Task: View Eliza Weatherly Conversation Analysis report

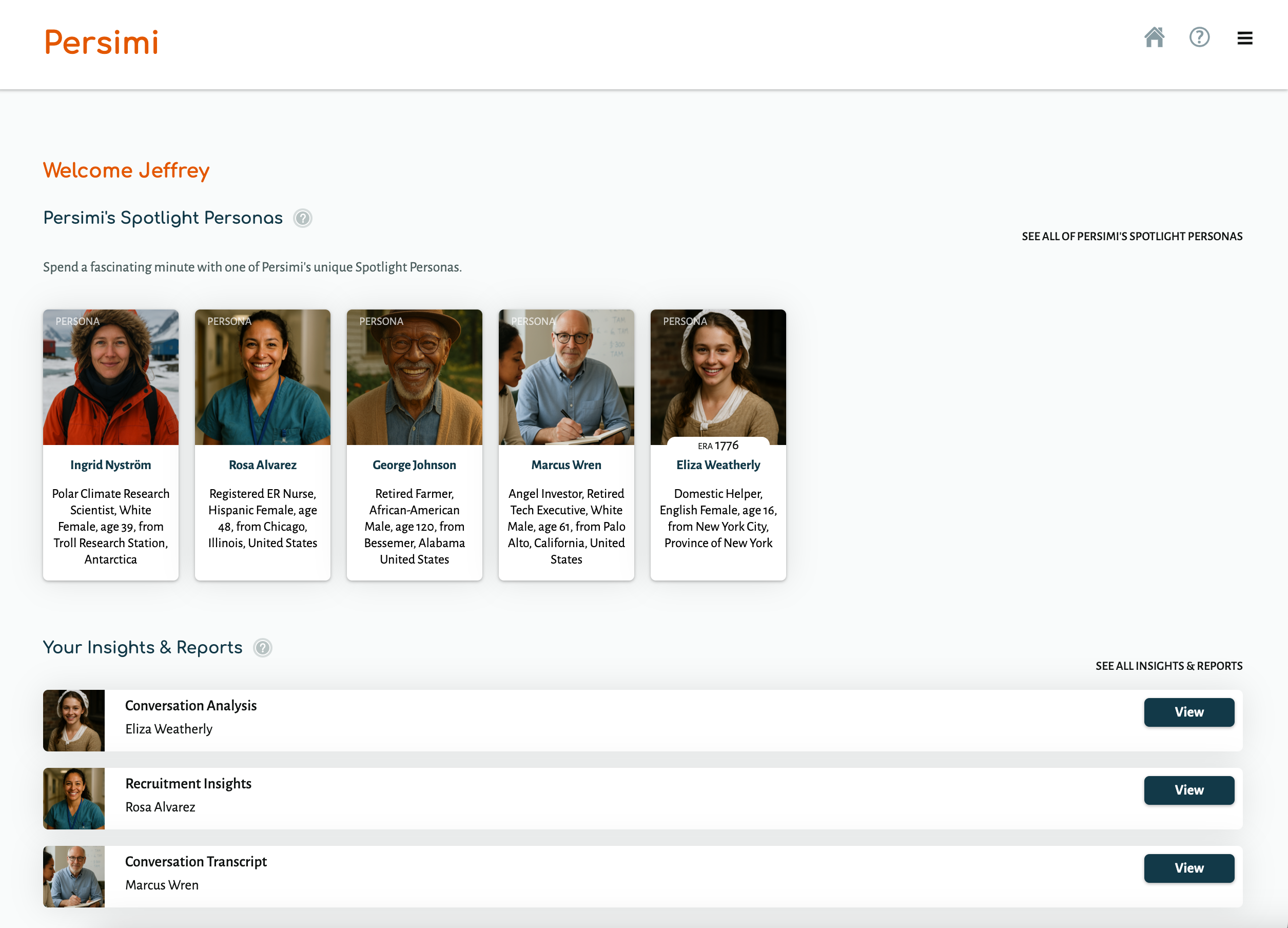Action: click(x=1188, y=711)
